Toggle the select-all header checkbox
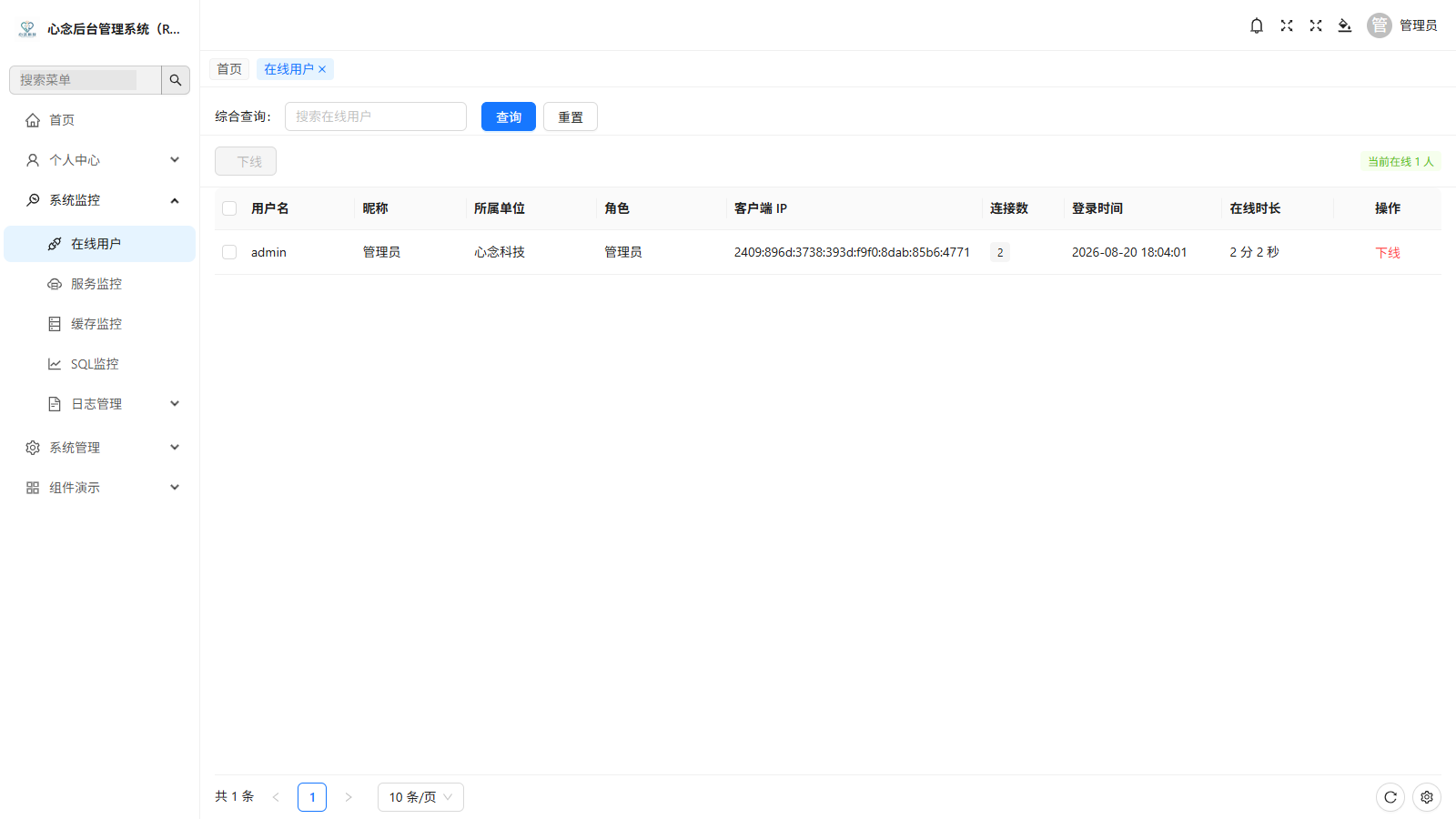Screen dimensions: 1456x819 click(229, 208)
